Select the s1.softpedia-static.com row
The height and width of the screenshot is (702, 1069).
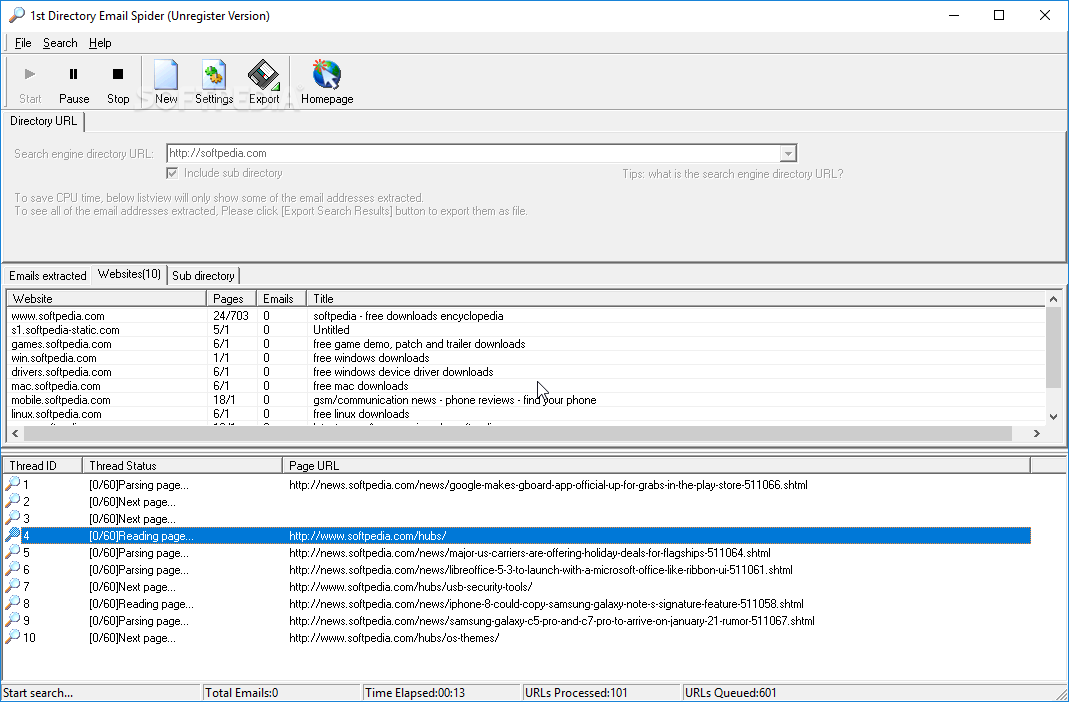click(526, 330)
